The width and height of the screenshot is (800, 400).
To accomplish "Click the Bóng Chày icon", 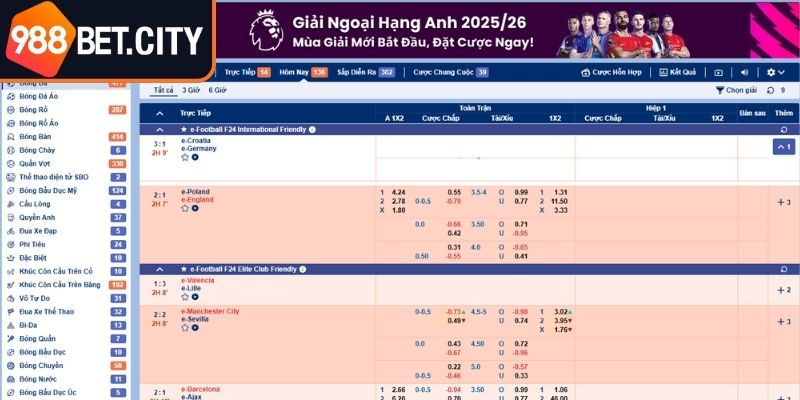I will click(x=10, y=150).
